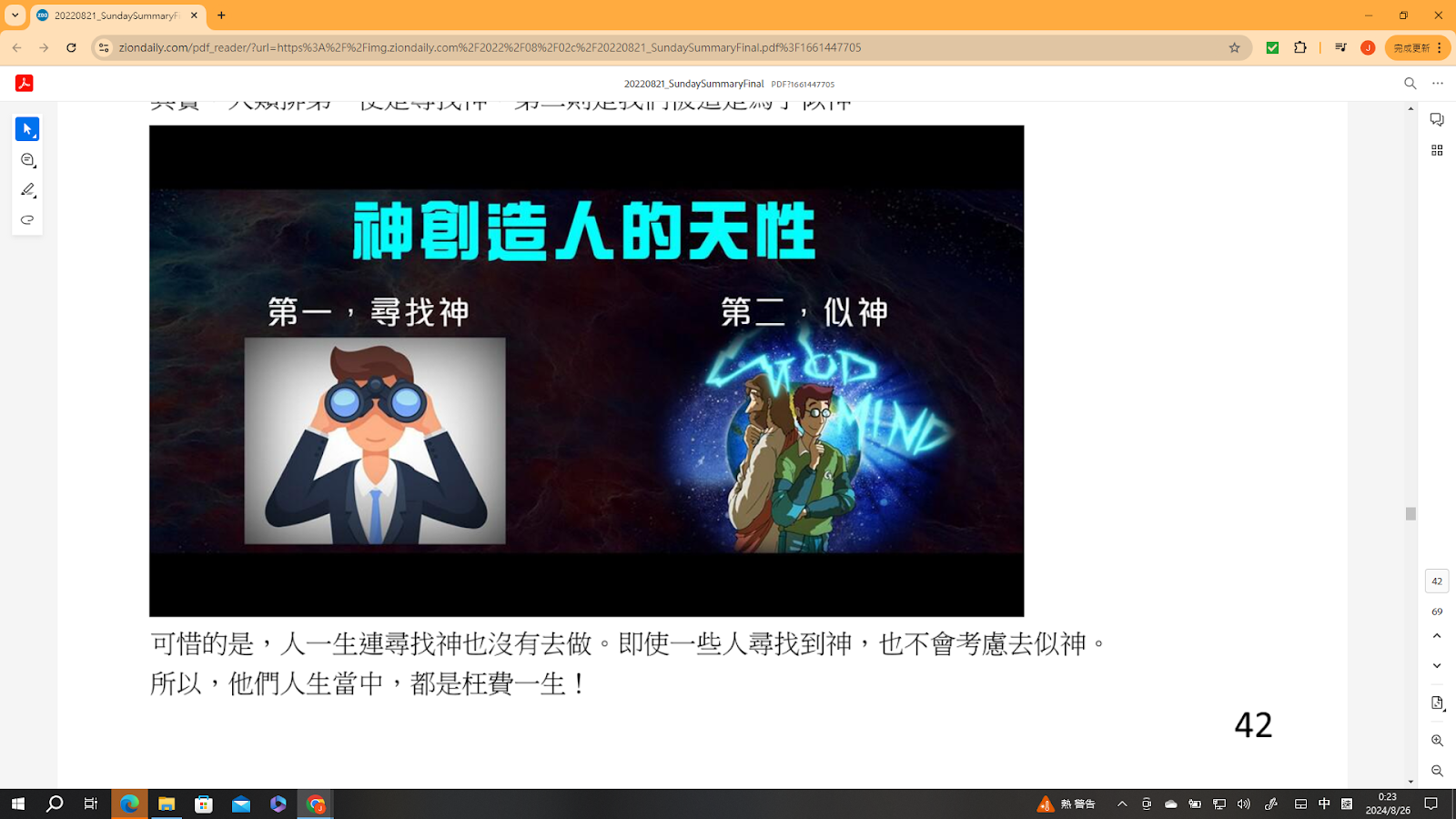This screenshot has width=1456, height=819.
Task: Open the volume control
Action: coord(1244,804)
